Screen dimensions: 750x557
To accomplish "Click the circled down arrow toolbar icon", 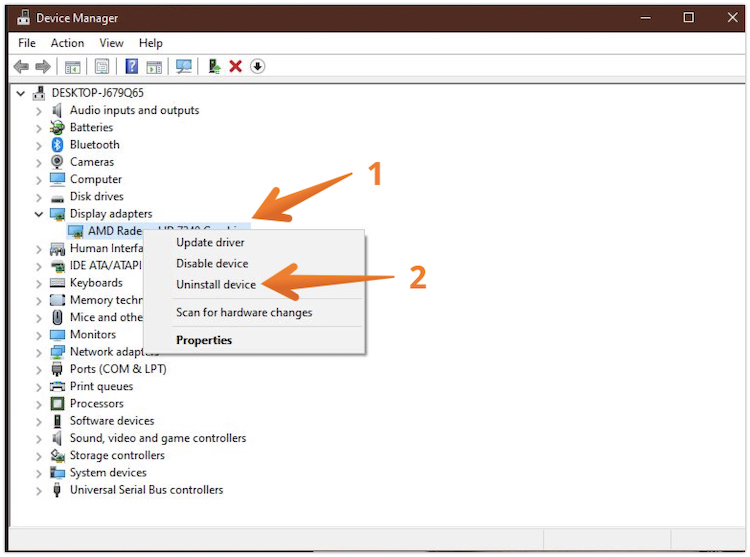I will click(x=258, y=67).
